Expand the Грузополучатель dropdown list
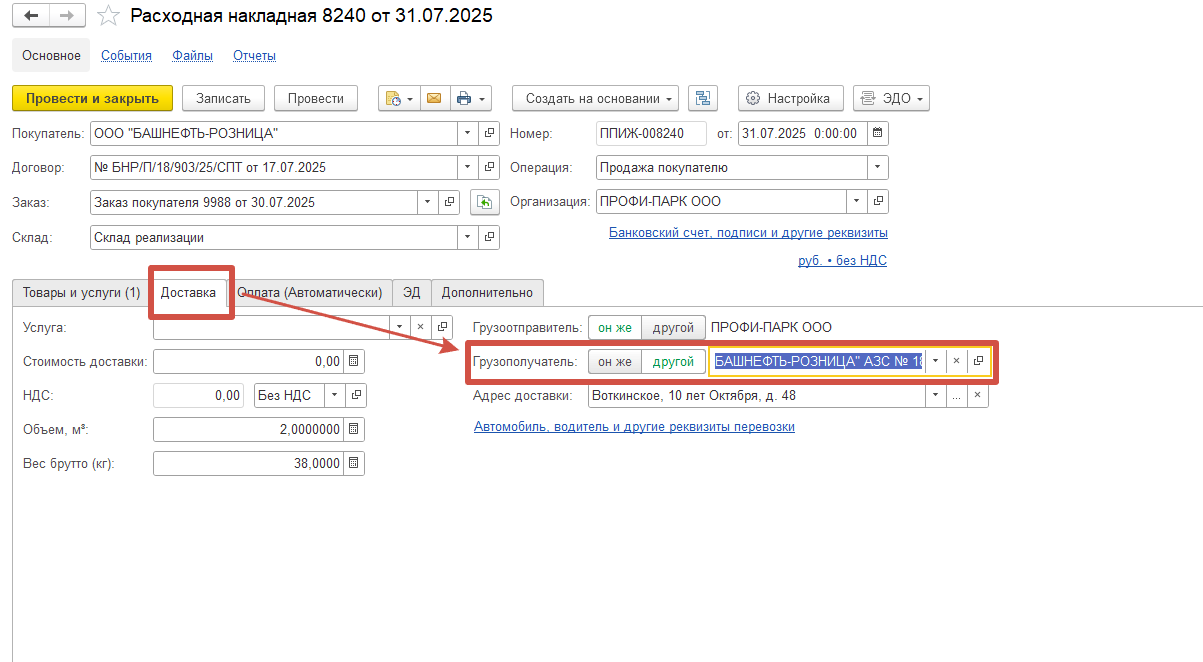Screen dimensions: 1203x662 point(935,361)
